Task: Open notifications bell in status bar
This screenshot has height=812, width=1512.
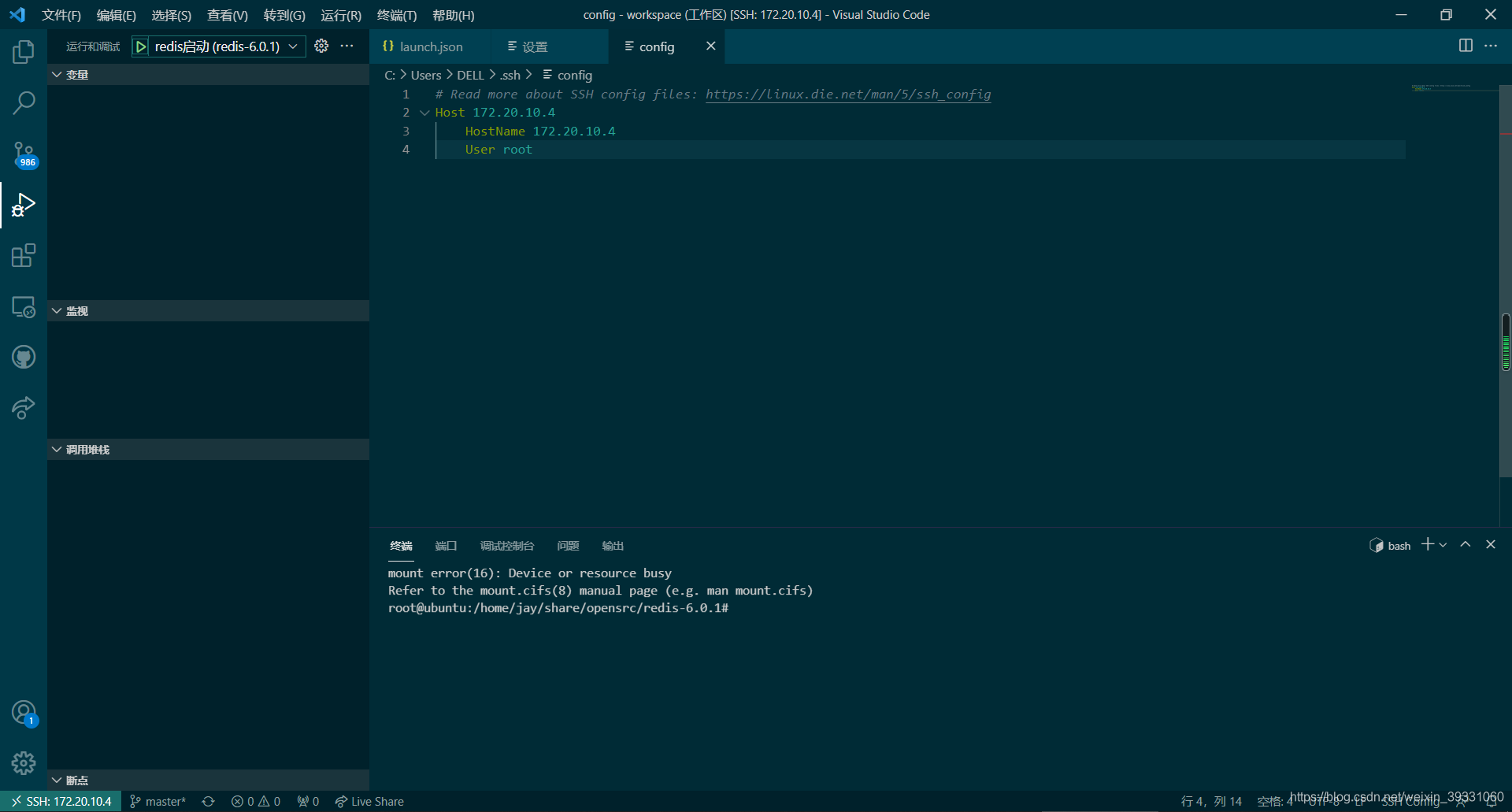Action: tap(1491, 802)
